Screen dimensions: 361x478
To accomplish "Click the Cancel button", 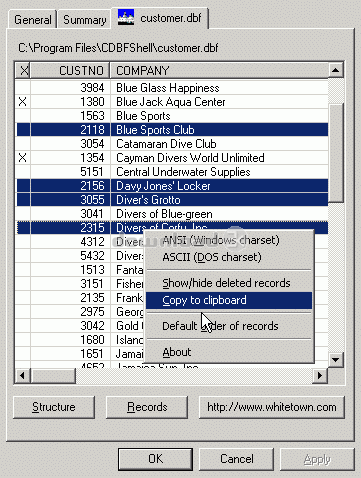I will click(237, 459).
